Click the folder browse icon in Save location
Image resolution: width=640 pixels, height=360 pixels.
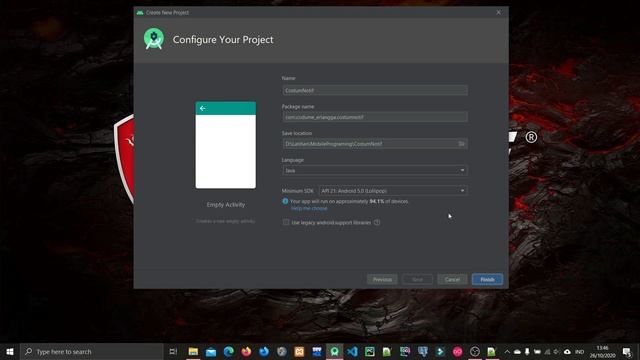click(x=462, y=144)
